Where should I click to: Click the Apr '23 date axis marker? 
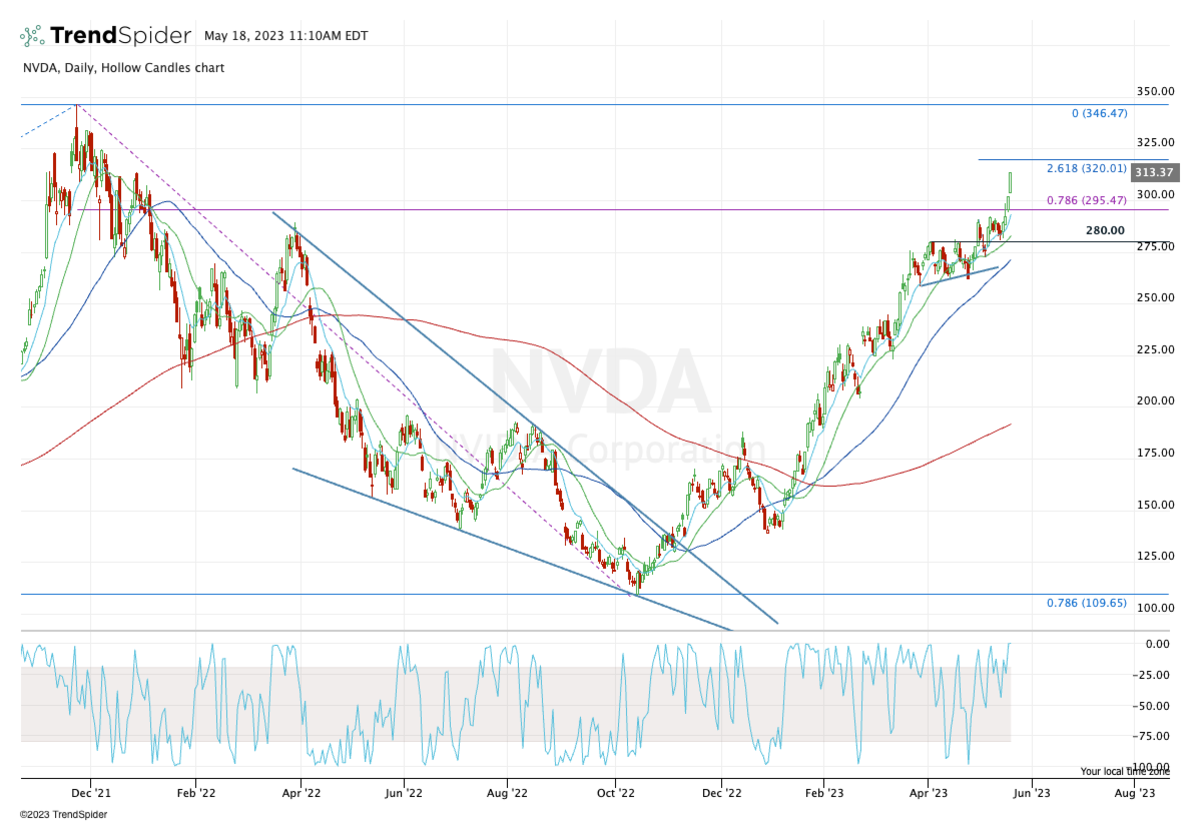927,792
